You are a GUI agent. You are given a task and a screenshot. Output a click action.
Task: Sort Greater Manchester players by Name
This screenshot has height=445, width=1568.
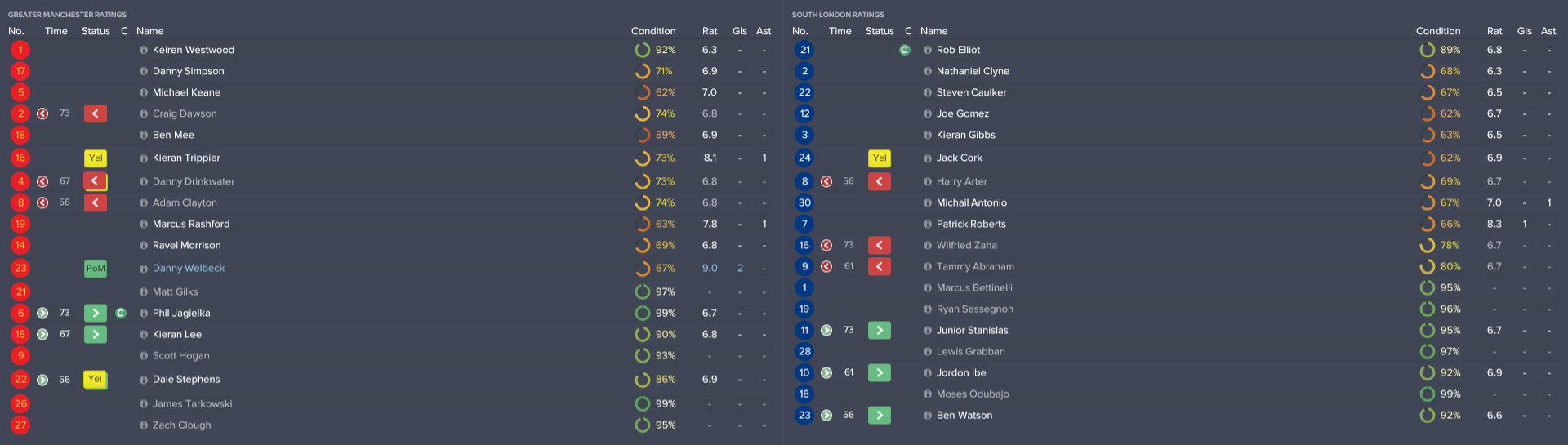coord(149,31)
